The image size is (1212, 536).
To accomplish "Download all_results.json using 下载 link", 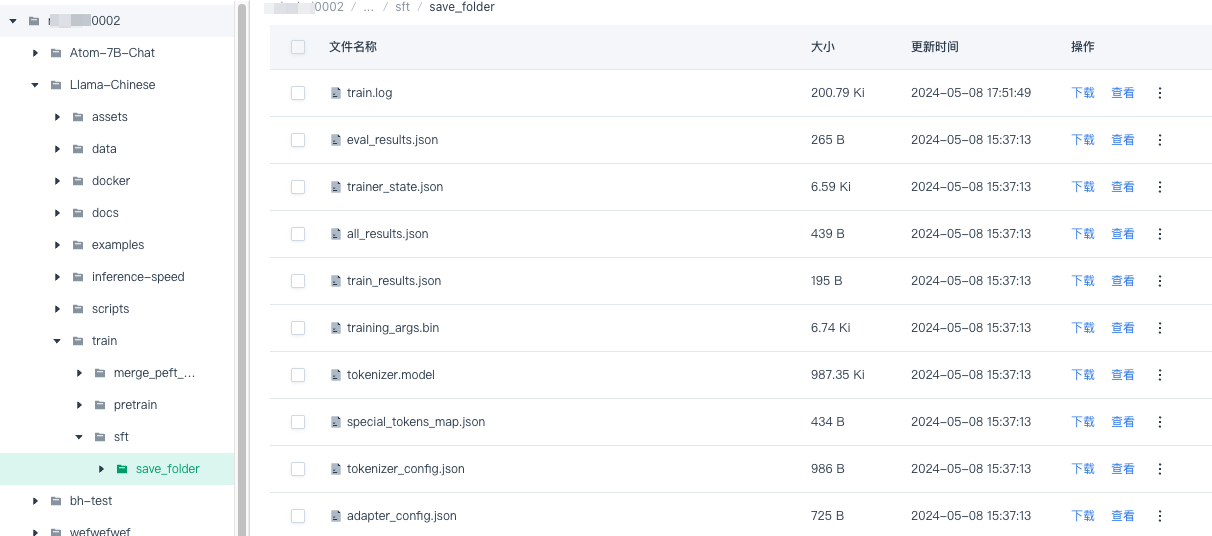I will (x=1083, y=234).
